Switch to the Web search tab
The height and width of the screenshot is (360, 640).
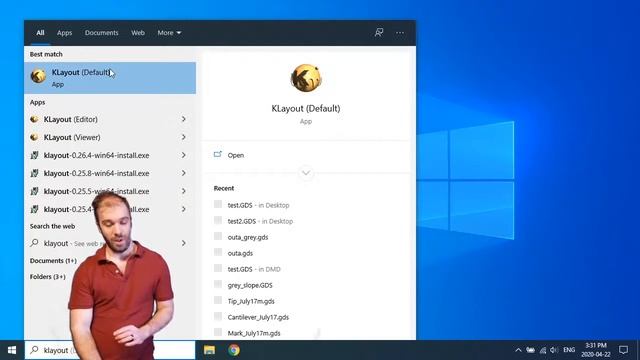point(138,33)
